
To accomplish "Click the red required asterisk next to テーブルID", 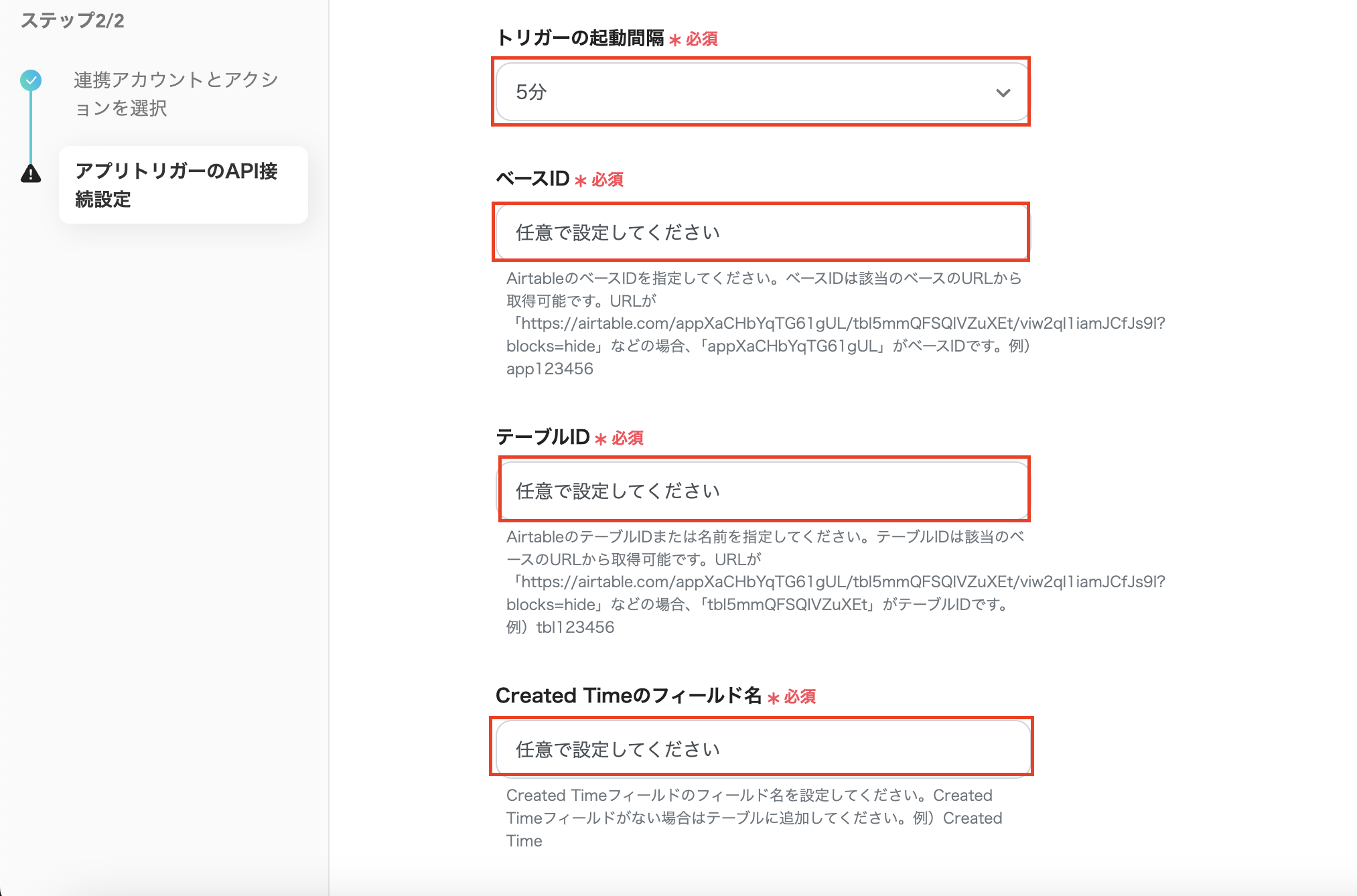I will [x=601, y=439].
